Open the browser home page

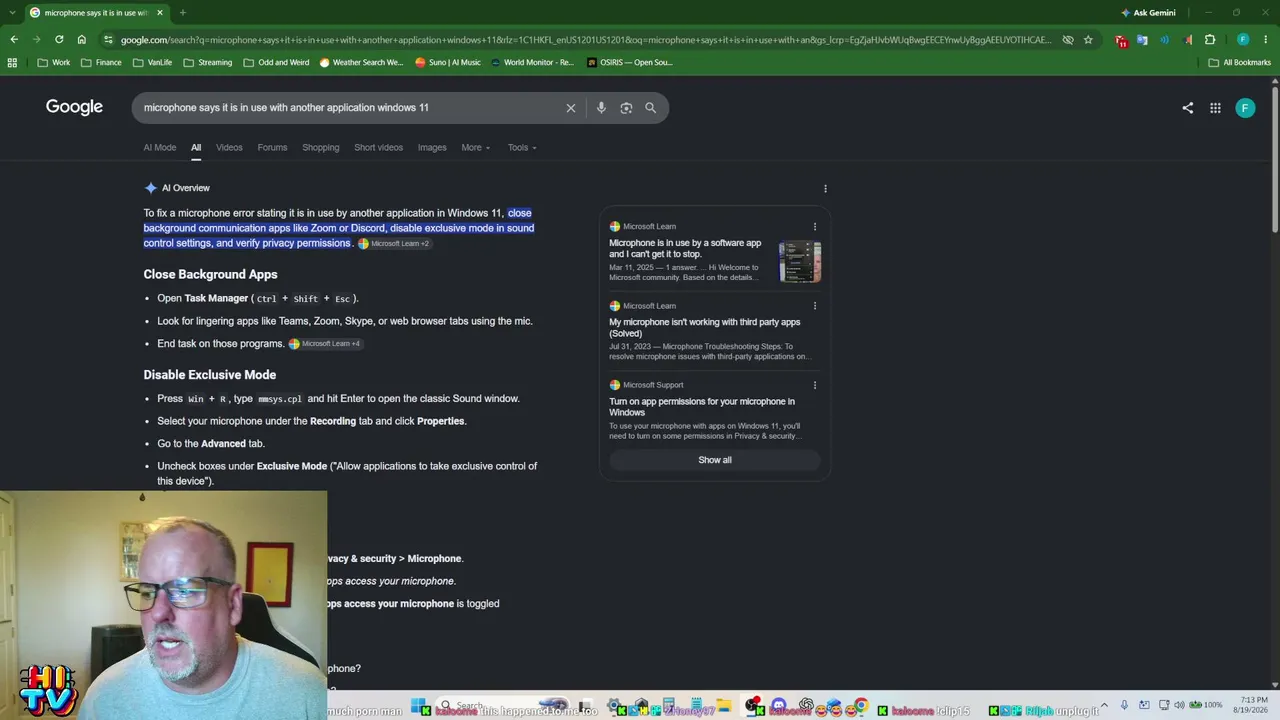(82, 40)
